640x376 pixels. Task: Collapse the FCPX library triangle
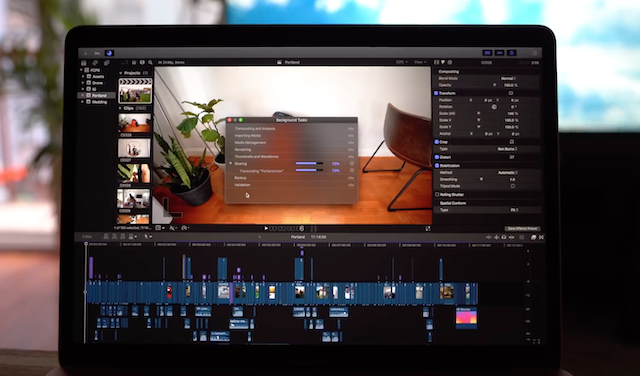81,70
